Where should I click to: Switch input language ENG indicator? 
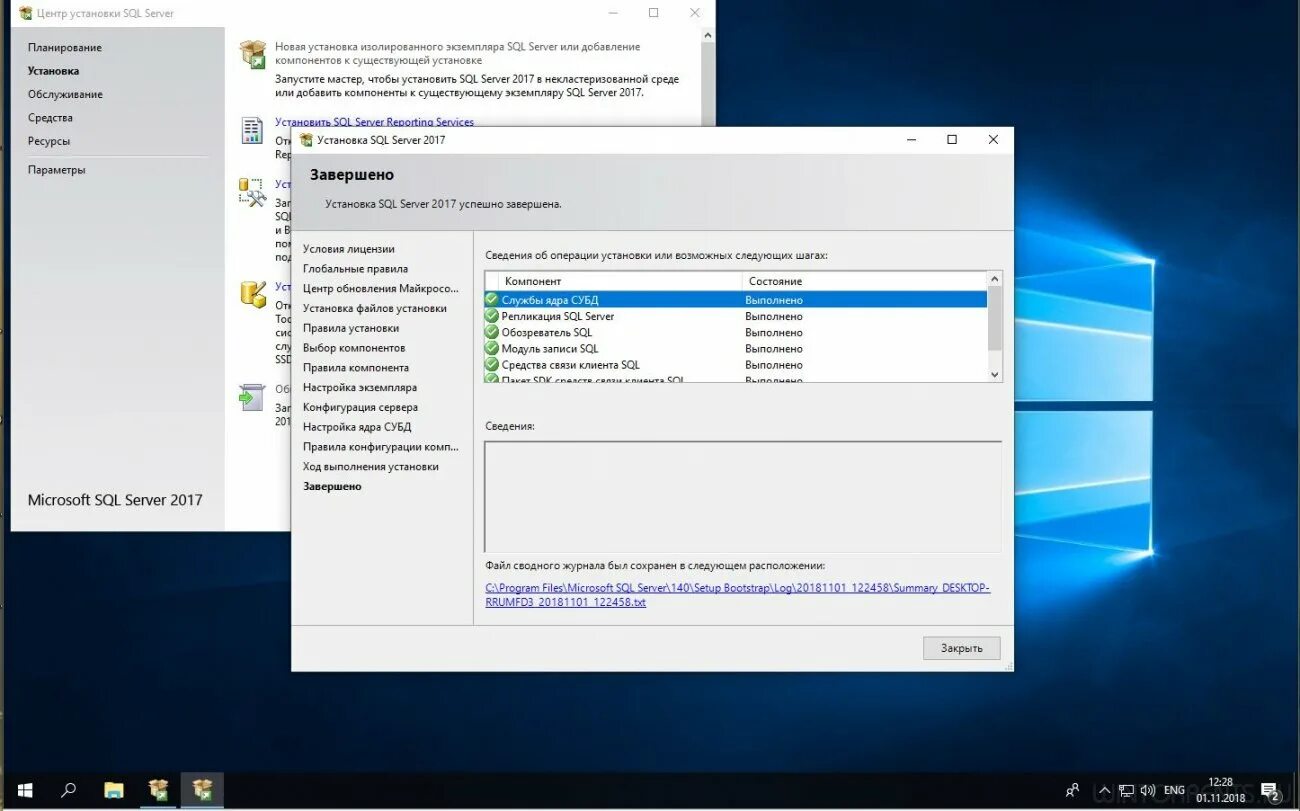1174,790
